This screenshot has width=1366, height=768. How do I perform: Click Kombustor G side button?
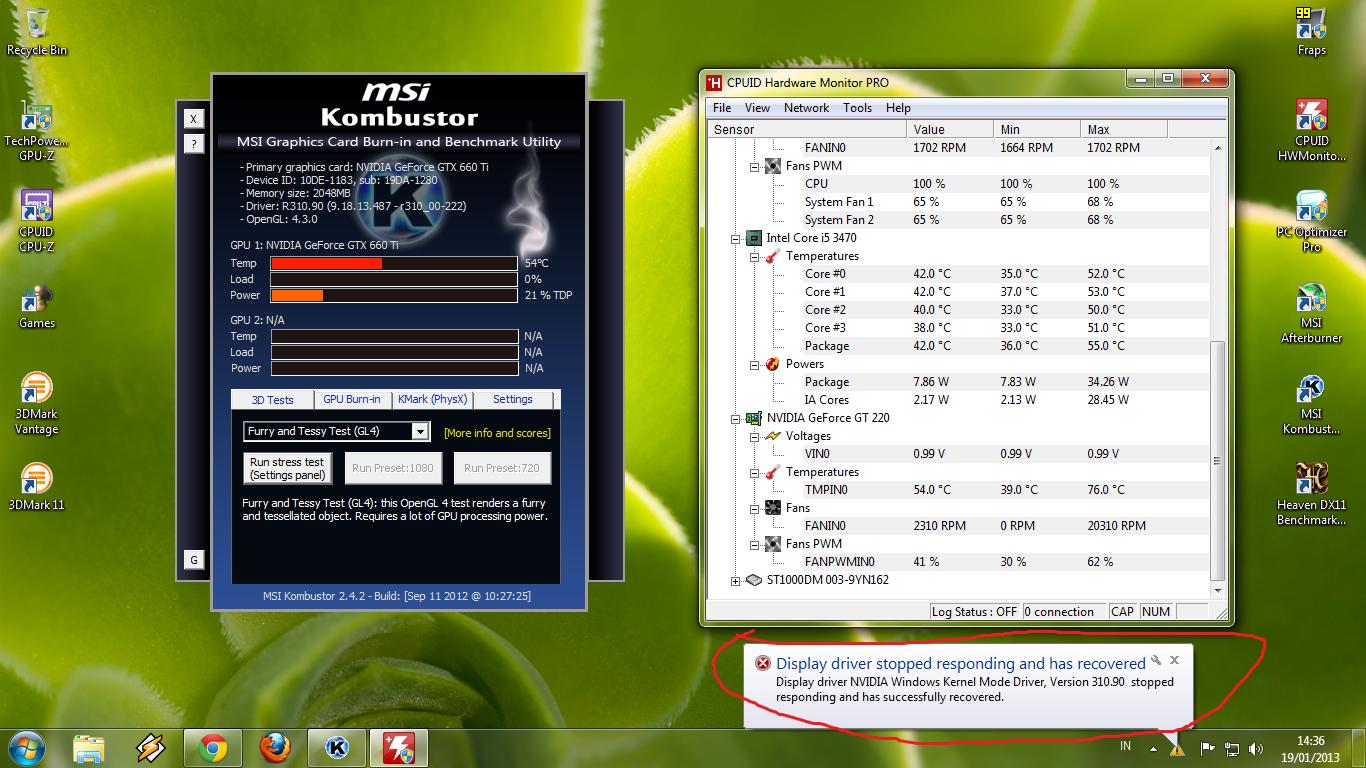193,560
